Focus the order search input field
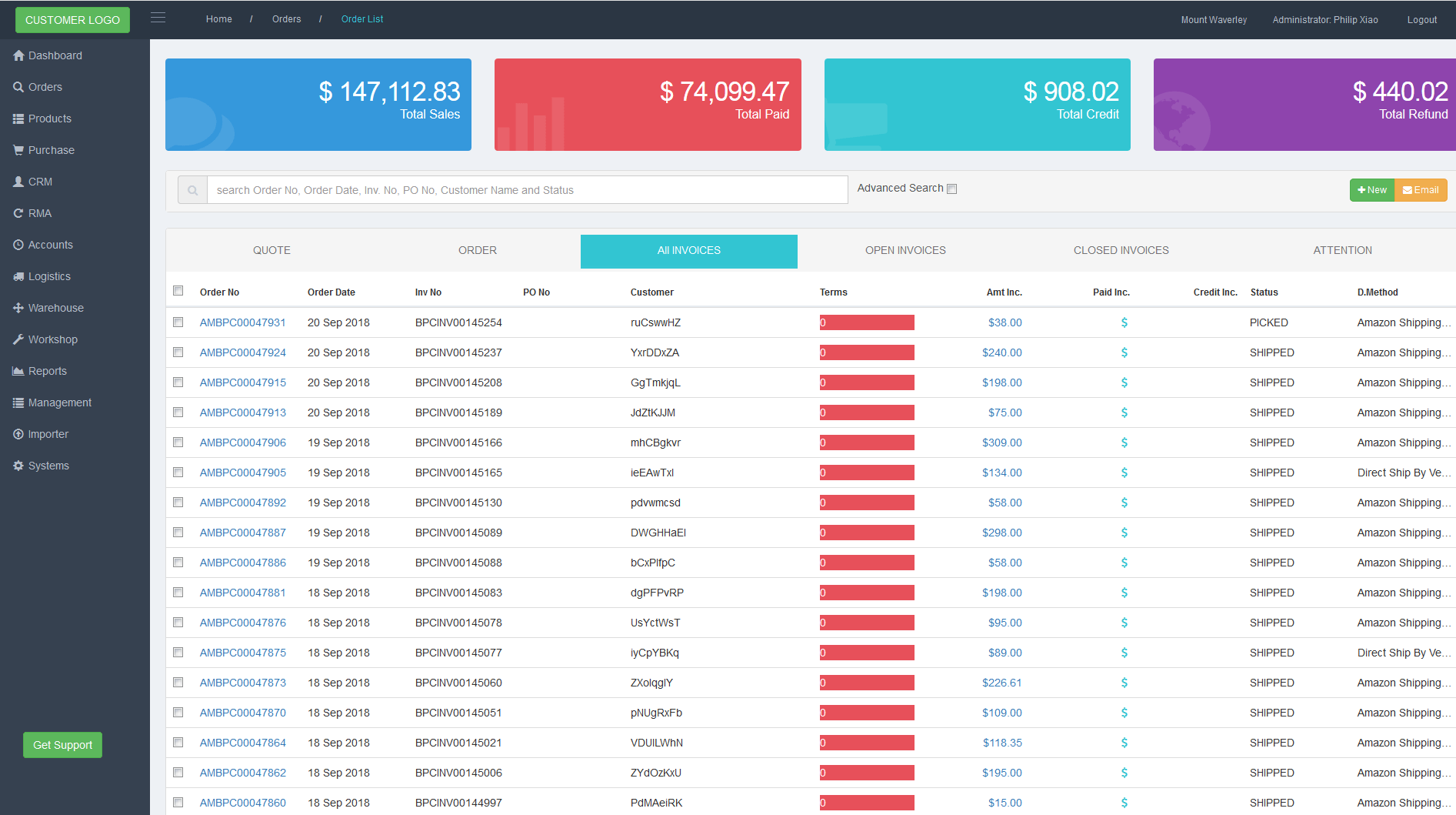 click(x=527, y=190)
